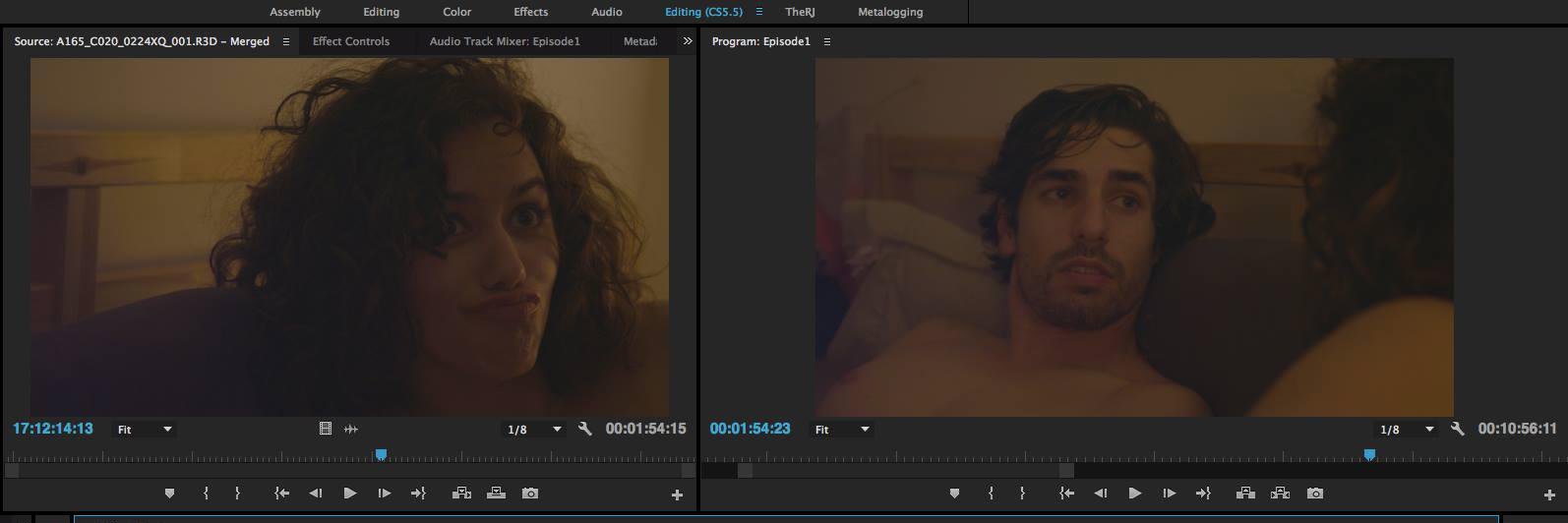
Task: Play the sequence in Program monitor
Action: click(1135, 494)
